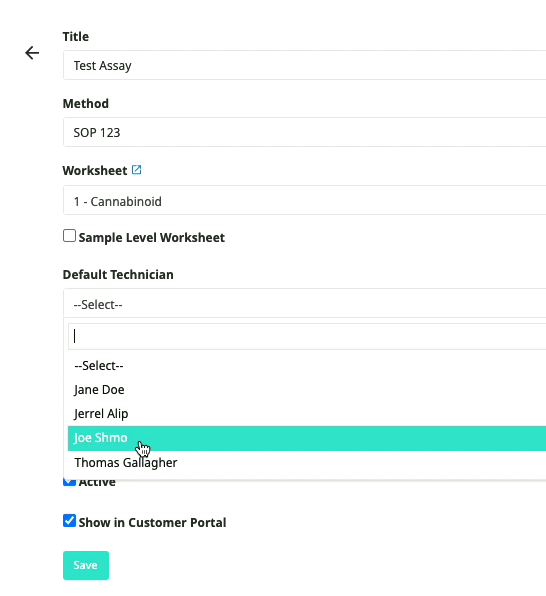Click the Default Technician label
Viewport: 546px width, 596px height.
pyautogui.click(x=118, y=274)
